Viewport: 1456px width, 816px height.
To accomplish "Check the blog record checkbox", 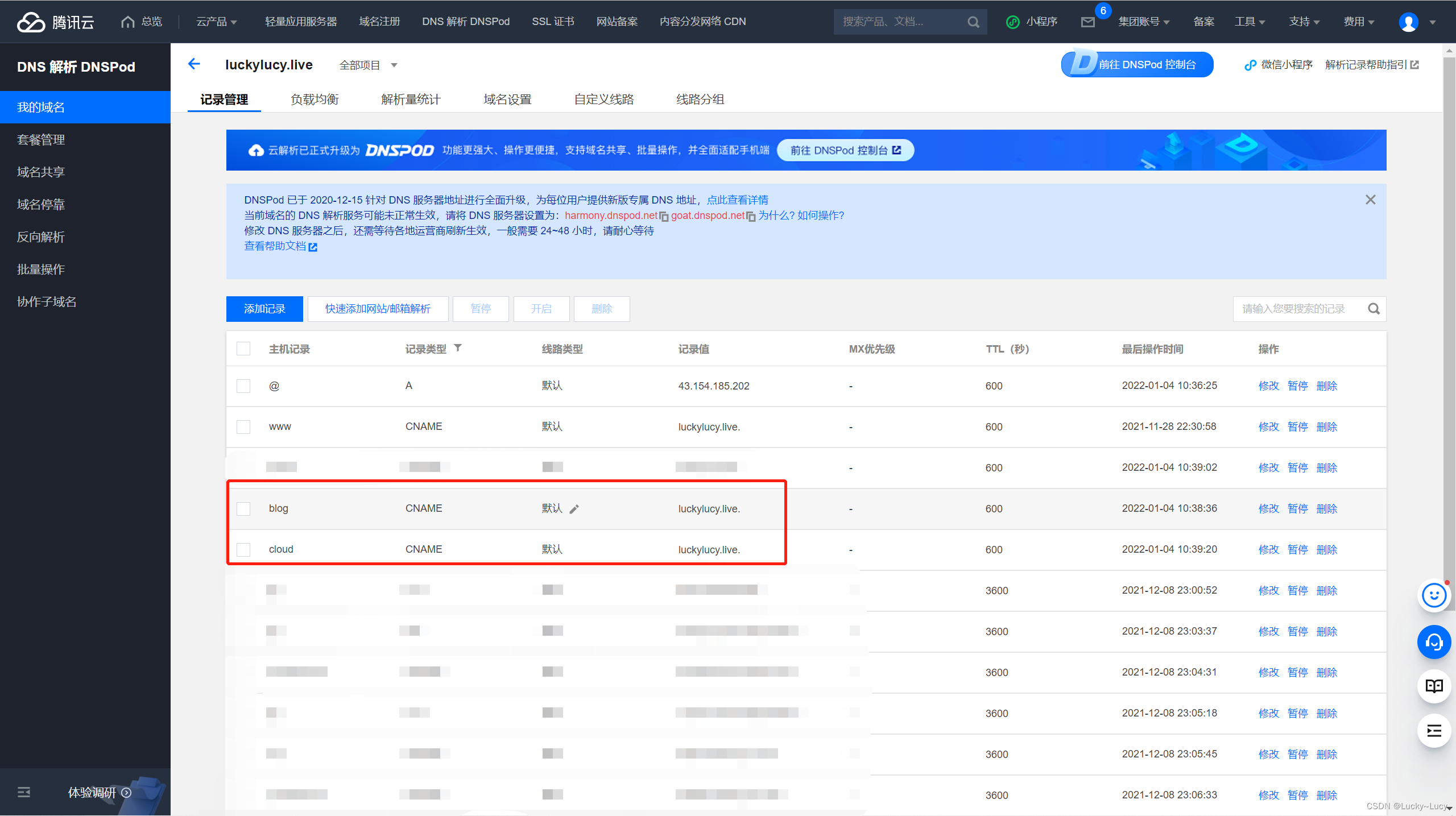I will click(243, 509).
